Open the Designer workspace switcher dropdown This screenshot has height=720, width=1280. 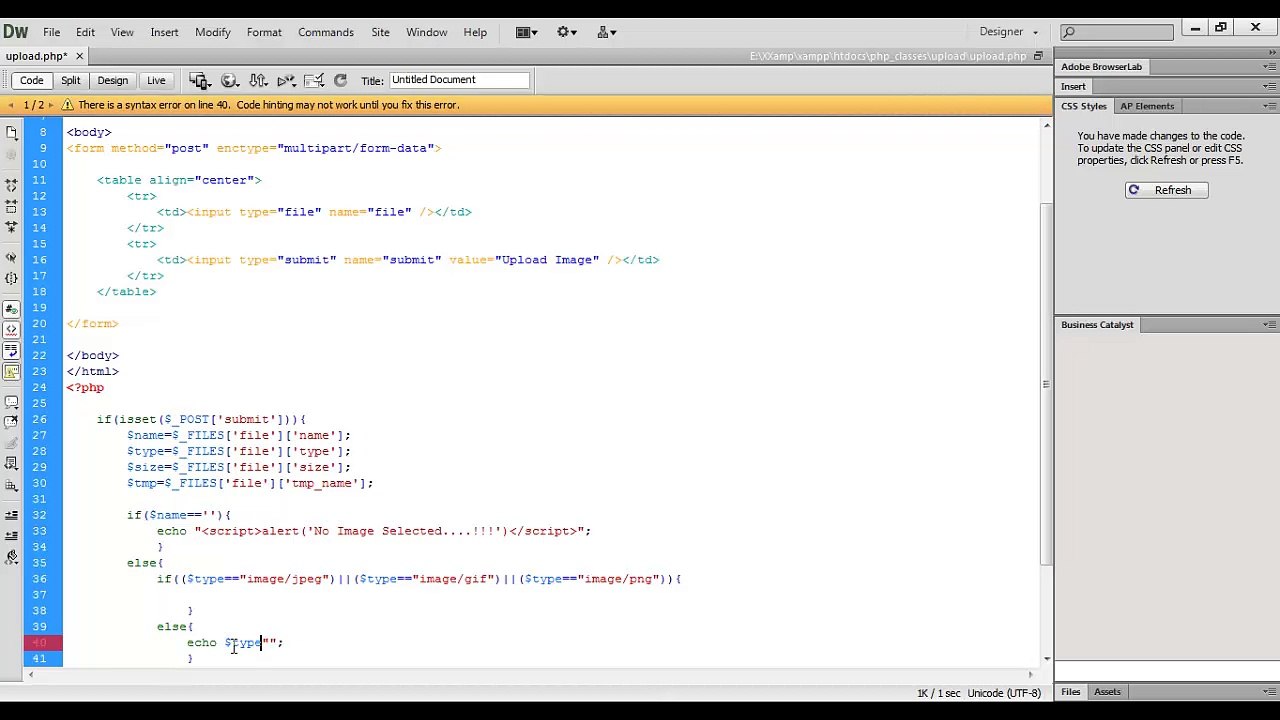coord(1009,32)
